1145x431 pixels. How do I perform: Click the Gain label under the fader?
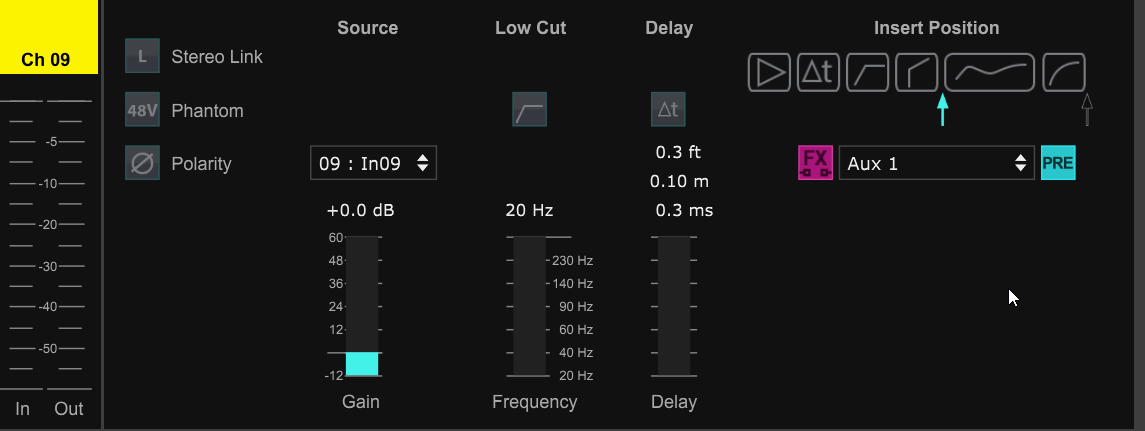pos(361,402)
